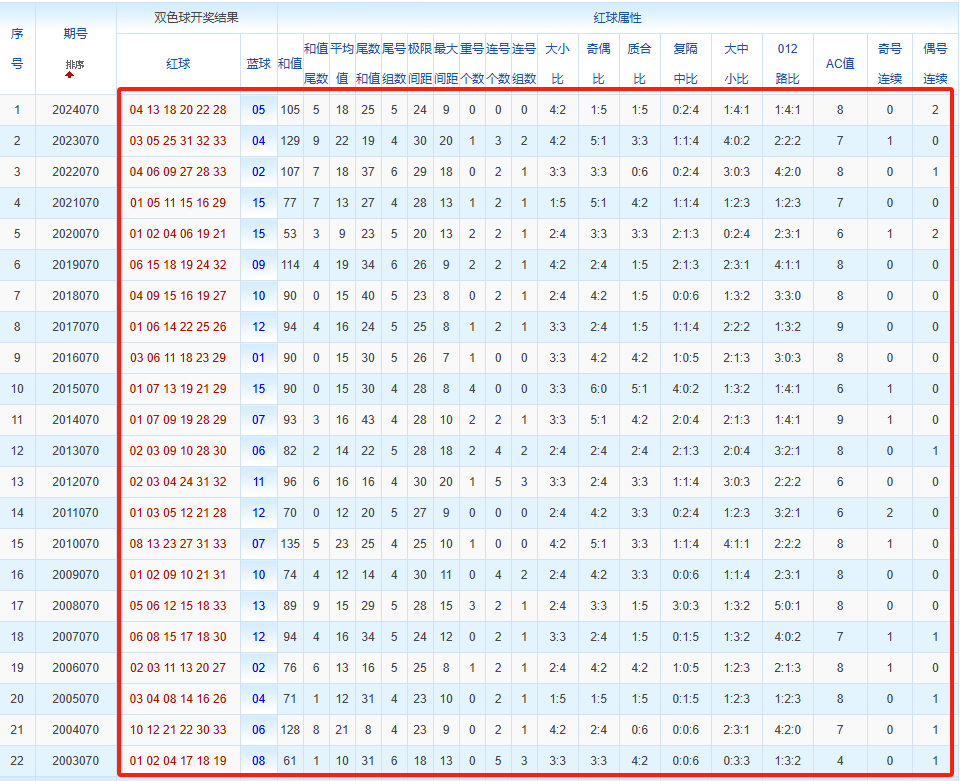
Task: Click sum value 135 in row 2010070
Action: pyautogui.click(x=290, y=544)
